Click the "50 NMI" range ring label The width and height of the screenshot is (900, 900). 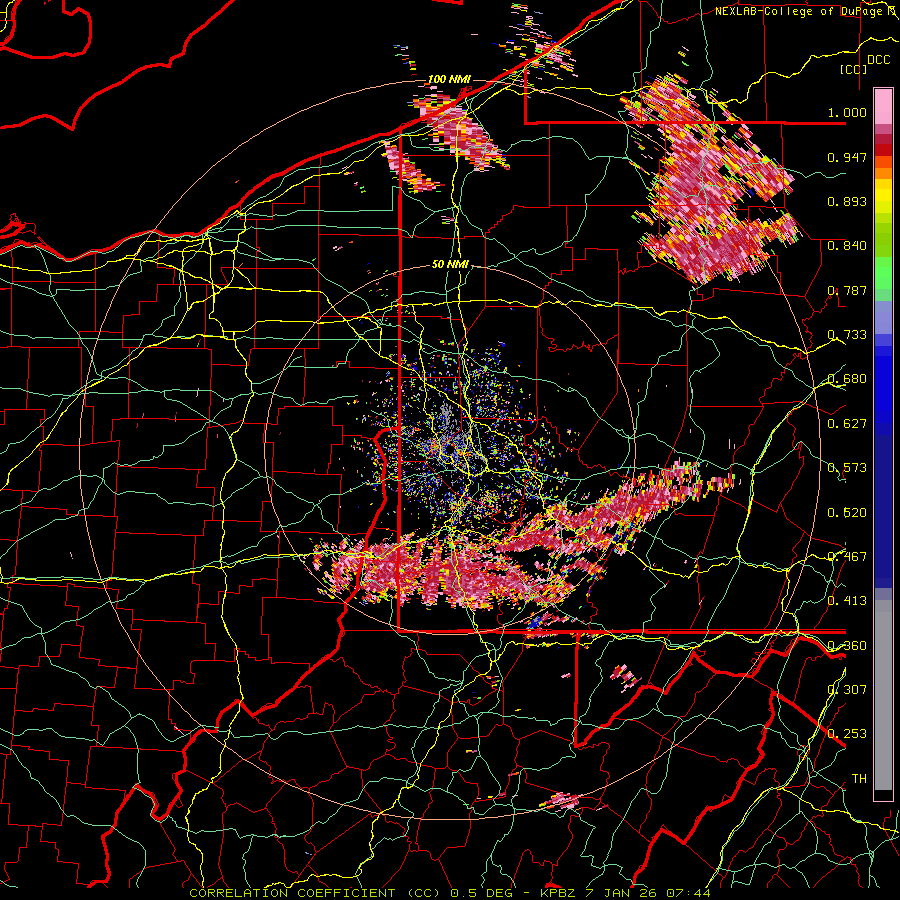pyautogui.click(x=450, y=264)
